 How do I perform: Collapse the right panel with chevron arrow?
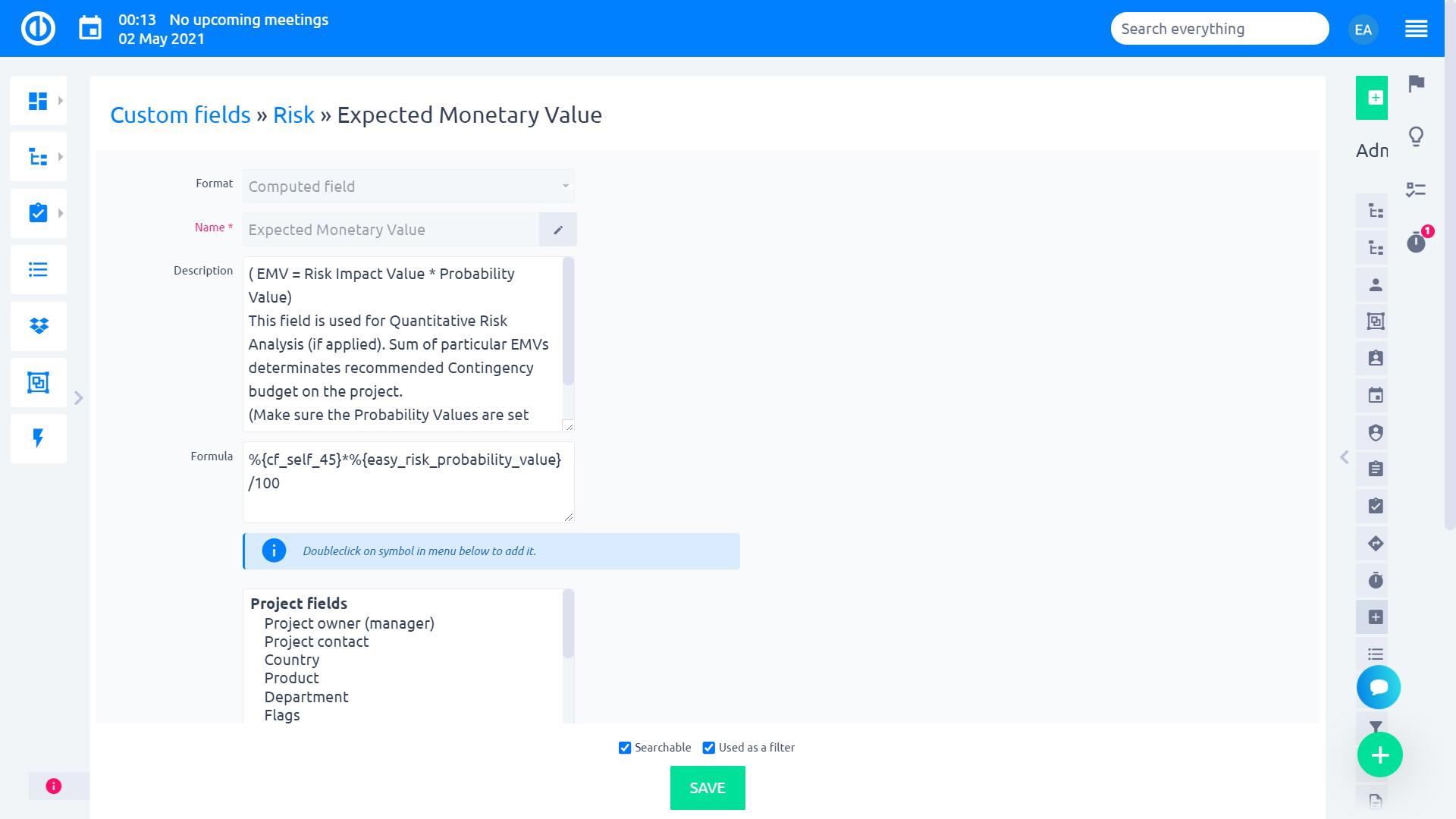(x=1345, y=457)
